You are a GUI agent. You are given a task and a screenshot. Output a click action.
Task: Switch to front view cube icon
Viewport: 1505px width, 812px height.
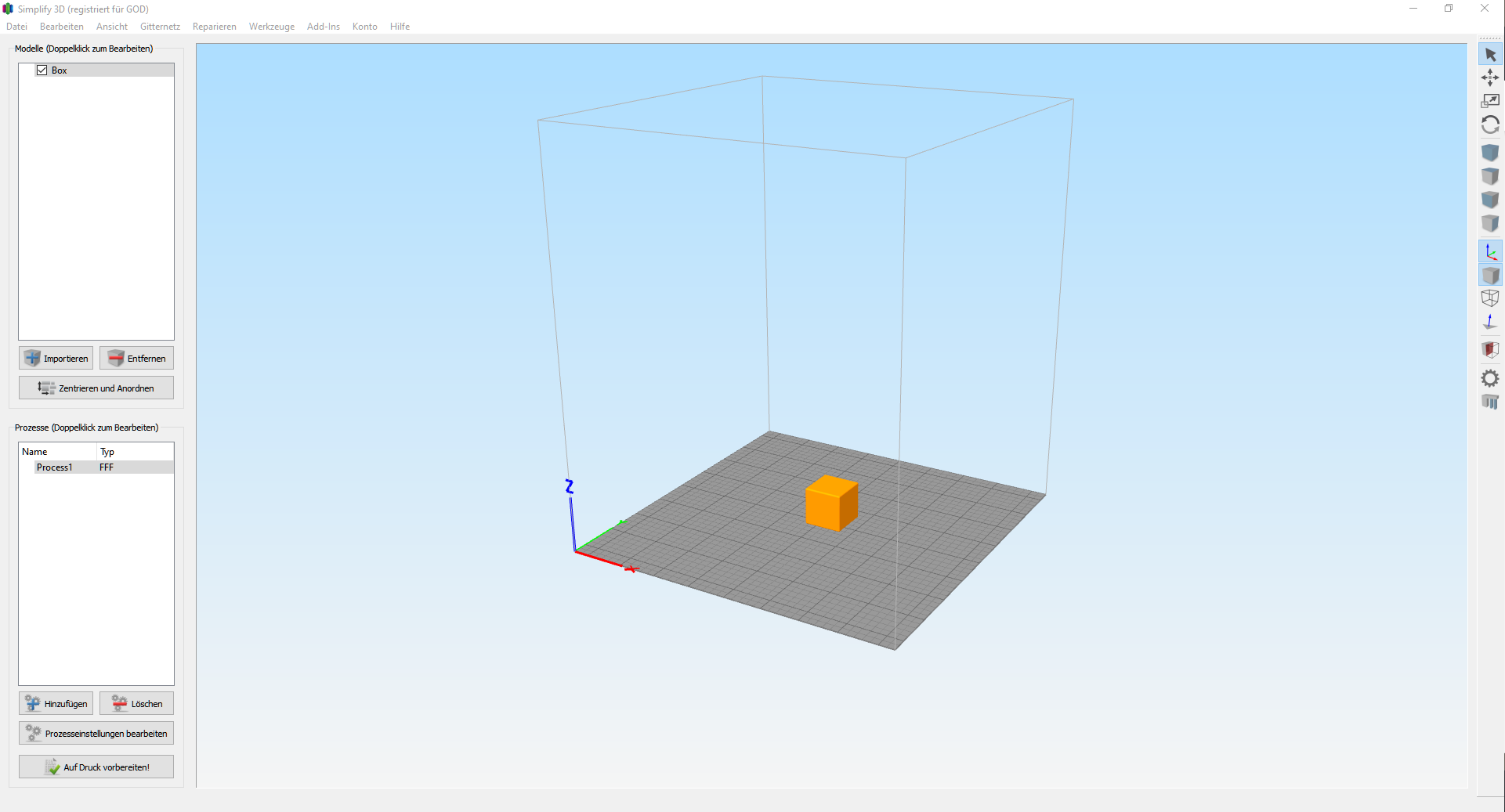coord(1490,200)
